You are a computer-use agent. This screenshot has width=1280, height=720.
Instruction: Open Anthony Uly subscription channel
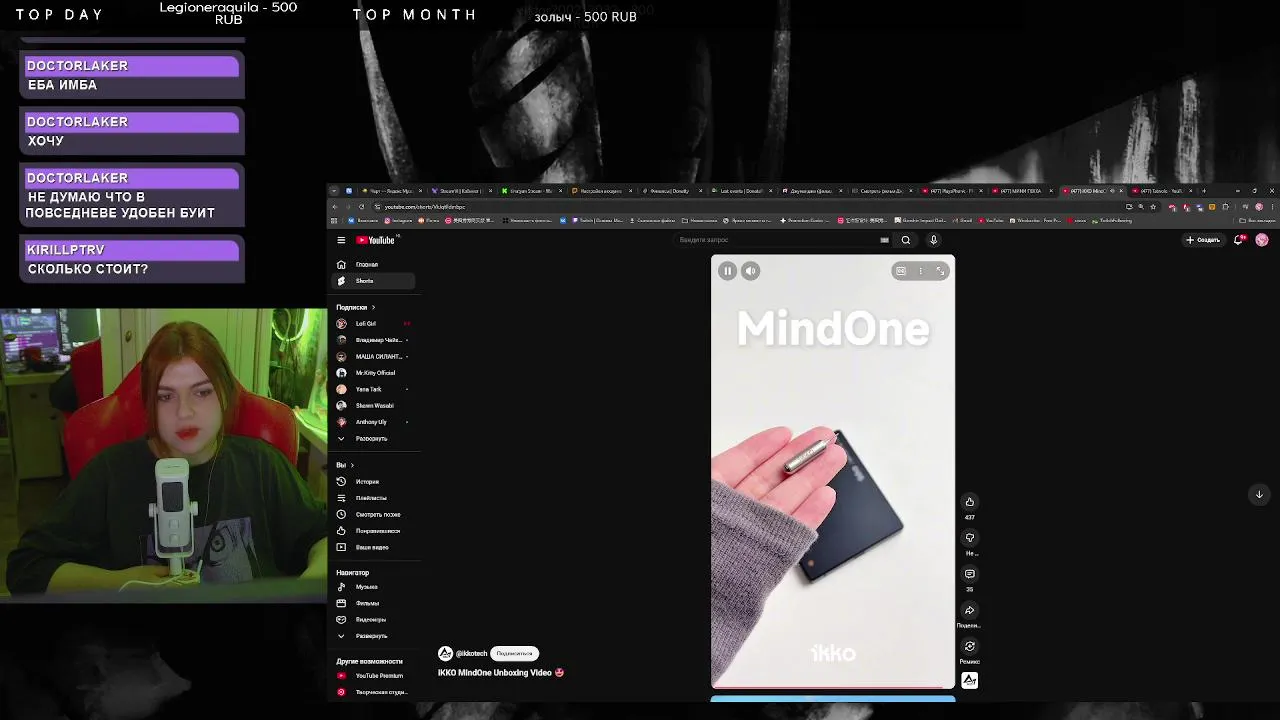pos(372,422)
